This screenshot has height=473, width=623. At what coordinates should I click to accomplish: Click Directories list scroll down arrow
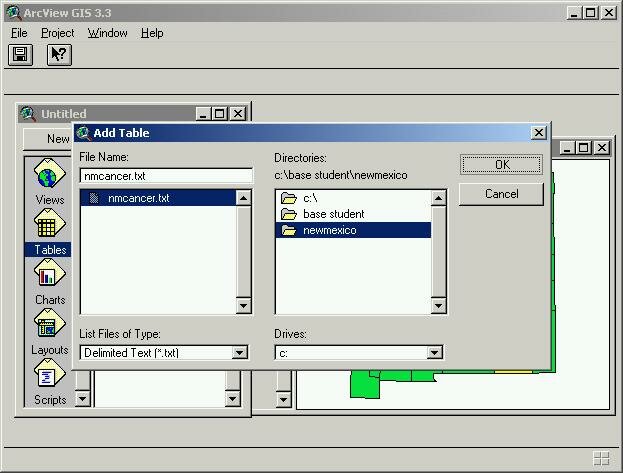coord(438,306)
